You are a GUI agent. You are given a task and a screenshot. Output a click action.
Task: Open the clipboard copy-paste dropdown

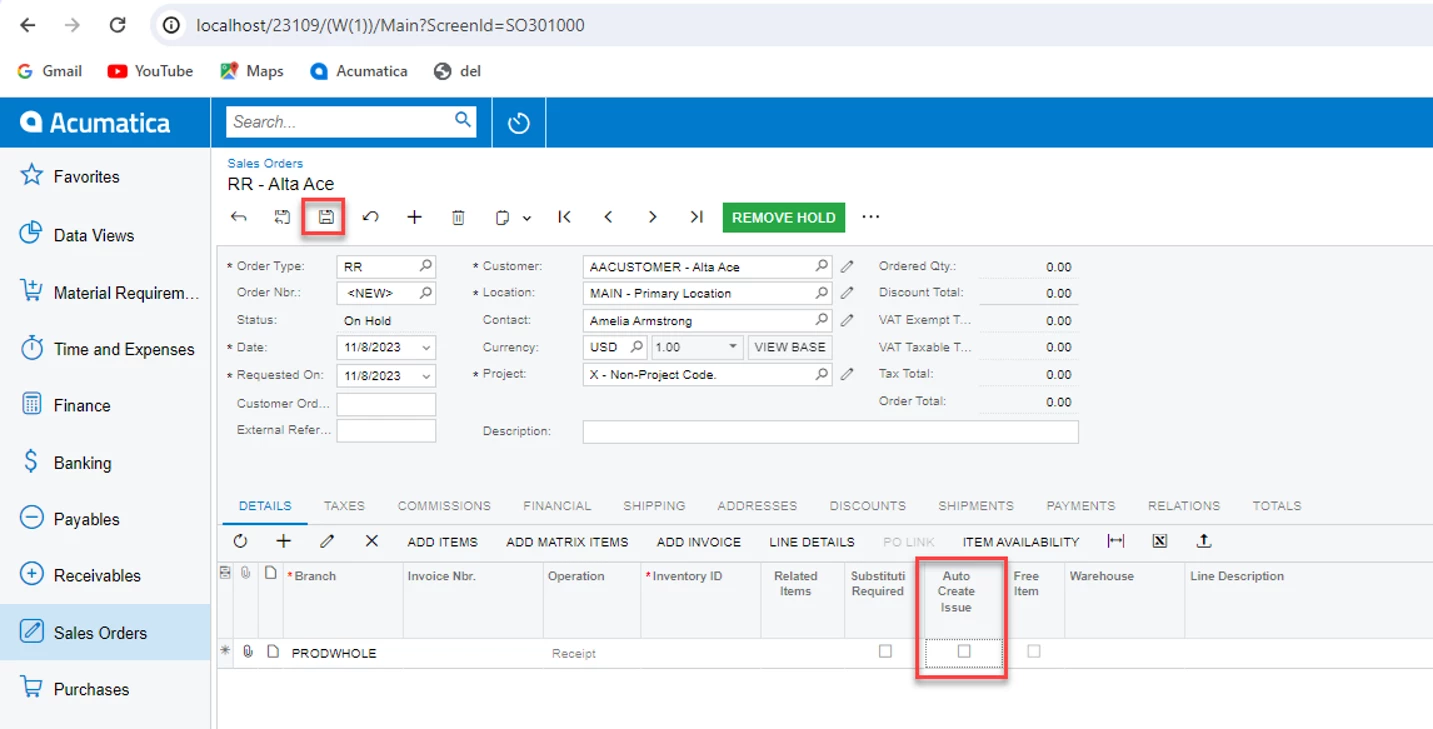point(513,217)
